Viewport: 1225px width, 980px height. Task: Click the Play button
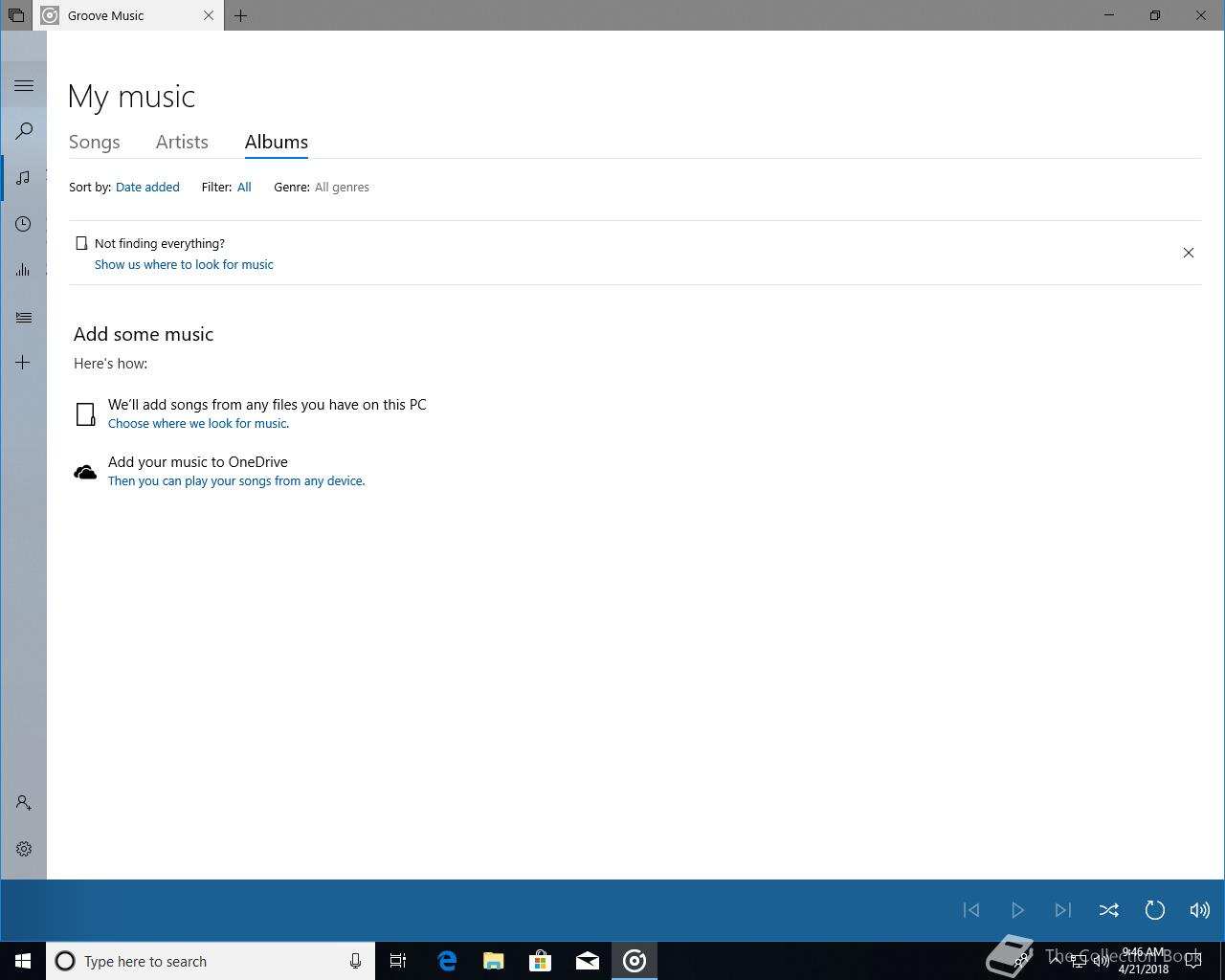click(x=1017, y=910)
